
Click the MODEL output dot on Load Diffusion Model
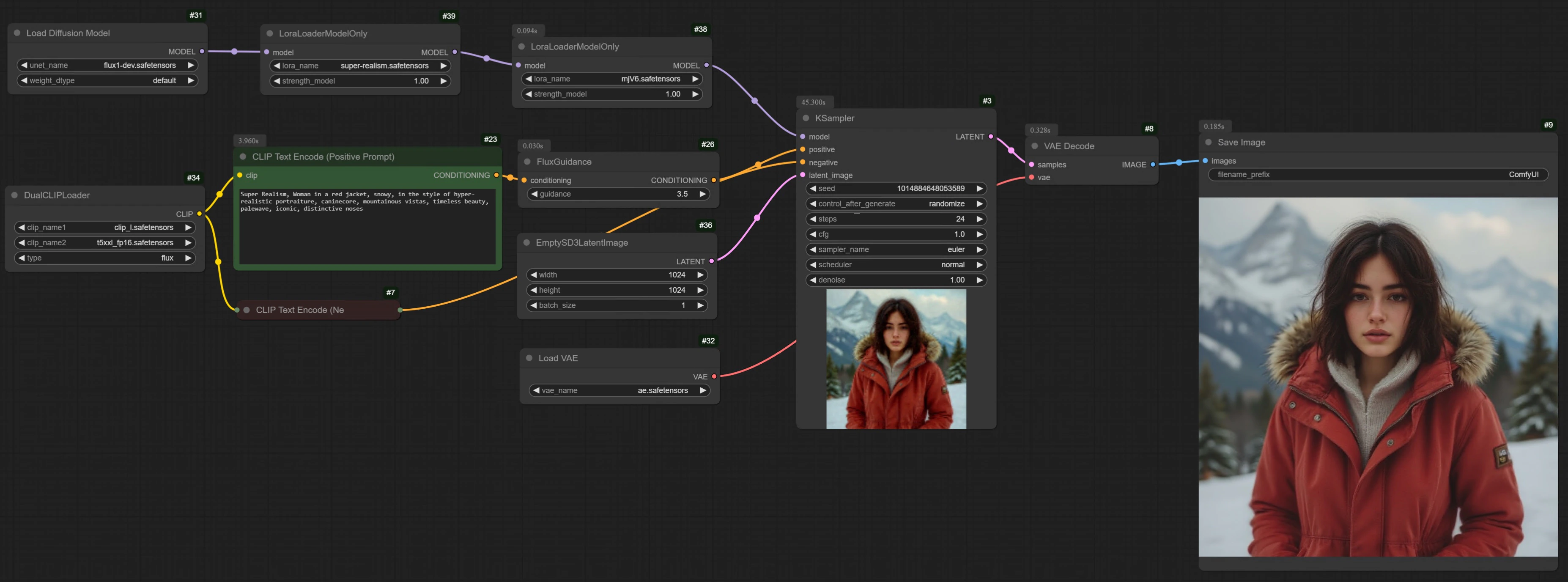[x=202, y=52]
